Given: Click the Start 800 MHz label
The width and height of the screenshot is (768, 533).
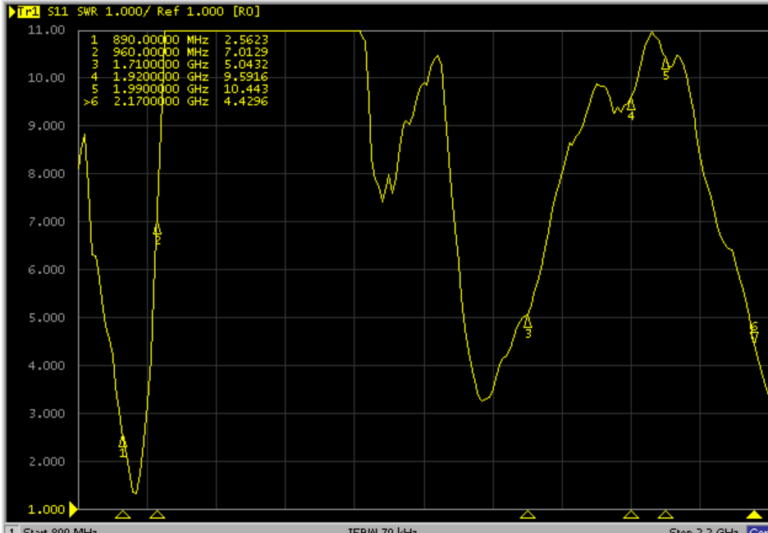Looking at the screenshot, I should pyautogui.click(x=60, y=531).
